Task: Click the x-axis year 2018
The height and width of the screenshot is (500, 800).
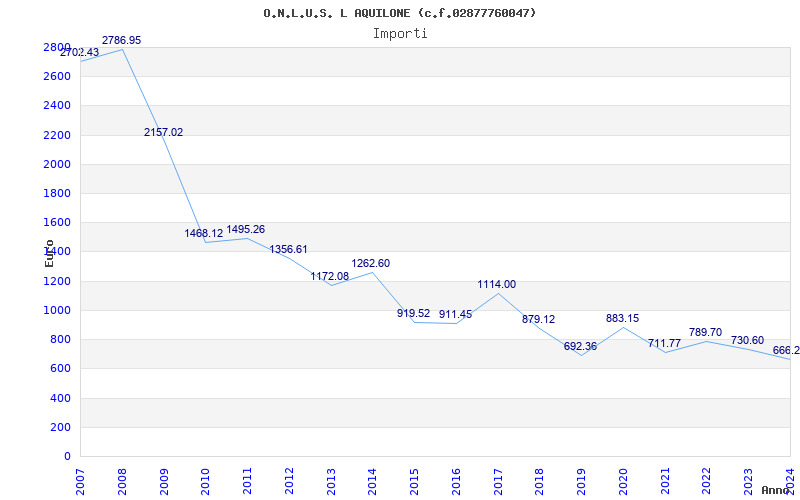Action: (540, 482)
